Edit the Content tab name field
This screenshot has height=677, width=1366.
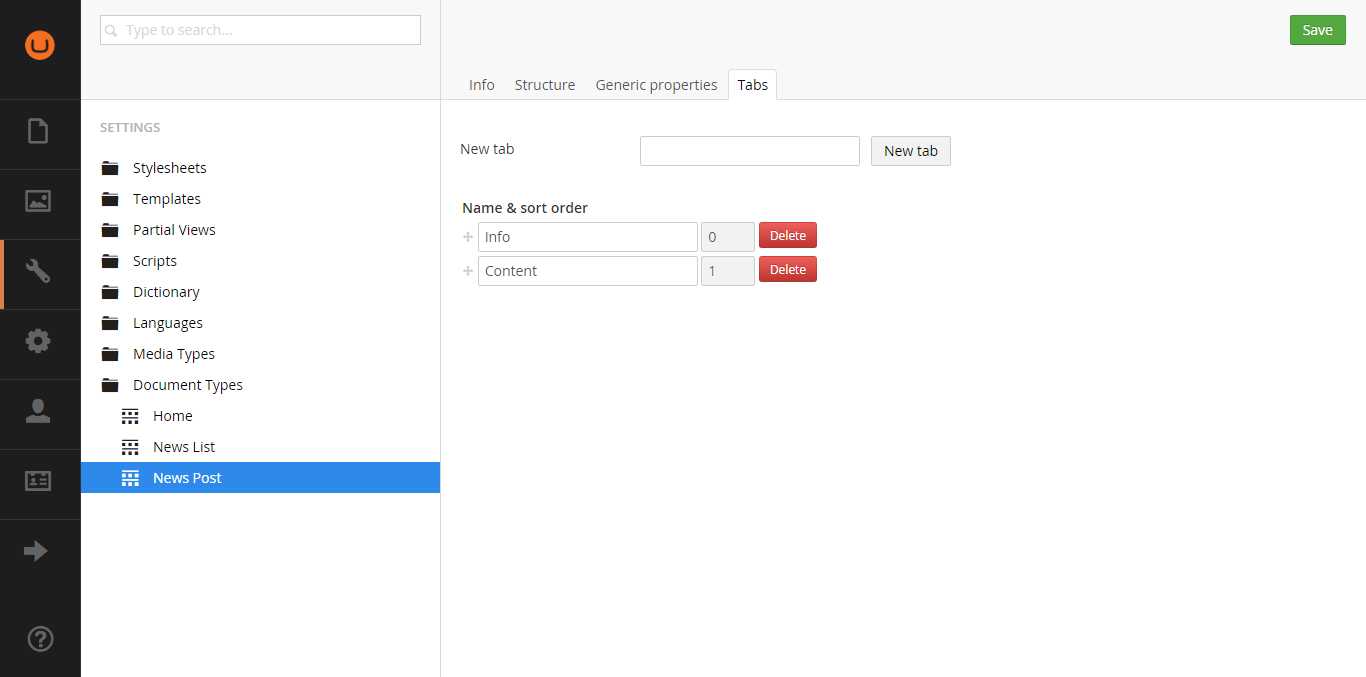pyautogui.click(x=588, y=271)
